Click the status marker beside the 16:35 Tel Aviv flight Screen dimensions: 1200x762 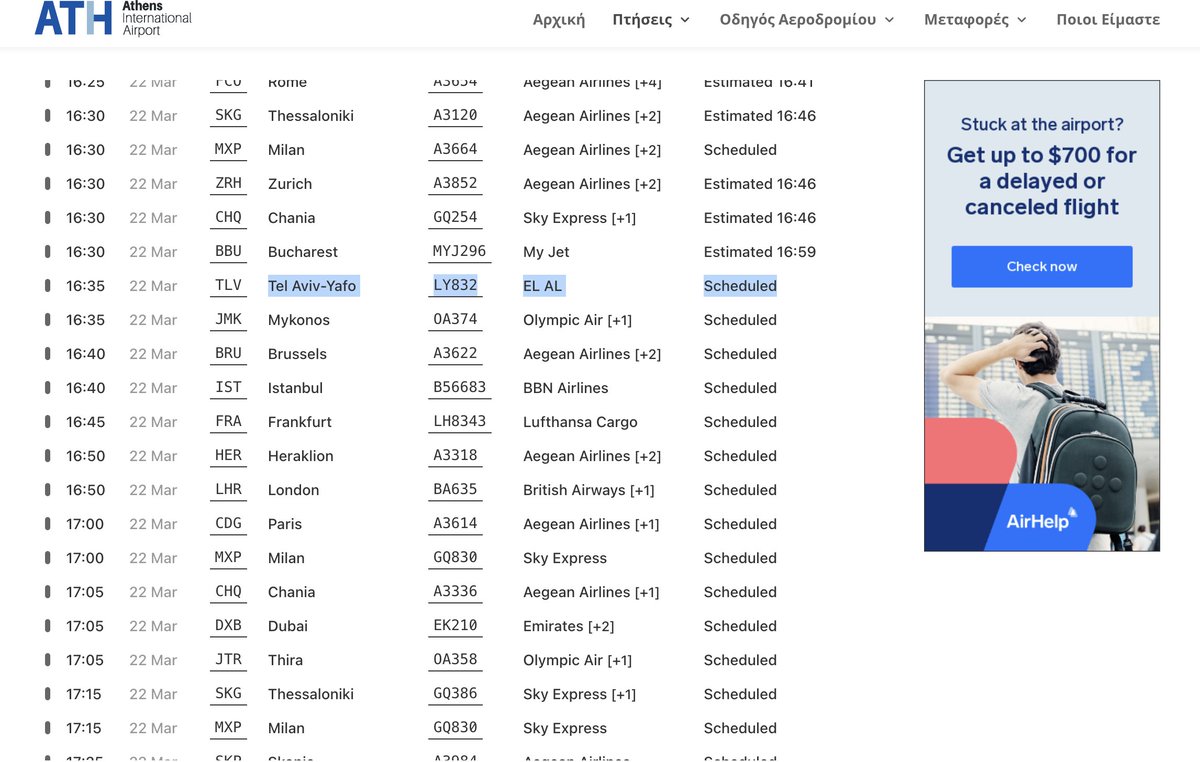pos(47,286)
